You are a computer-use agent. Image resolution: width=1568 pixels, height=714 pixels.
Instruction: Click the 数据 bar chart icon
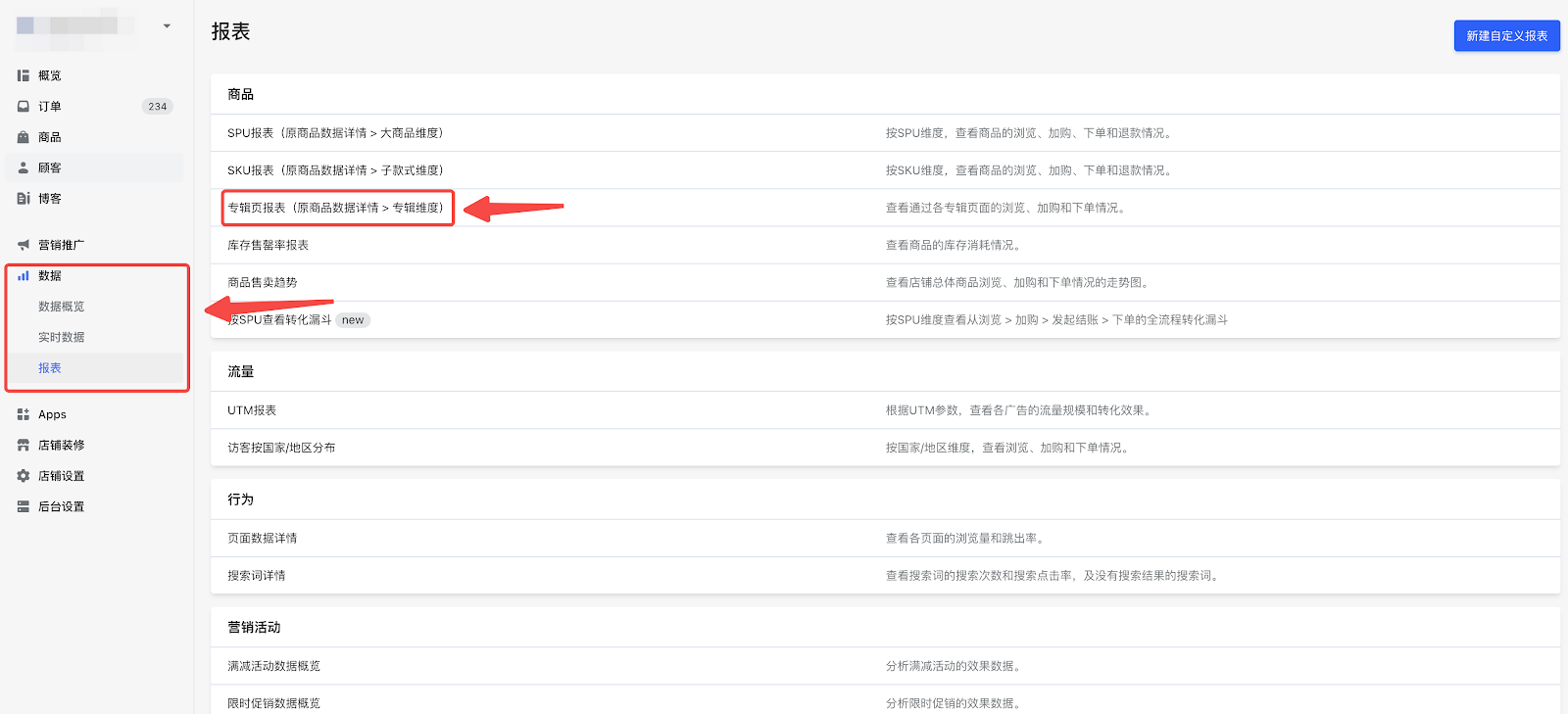[x=23, y=276]
